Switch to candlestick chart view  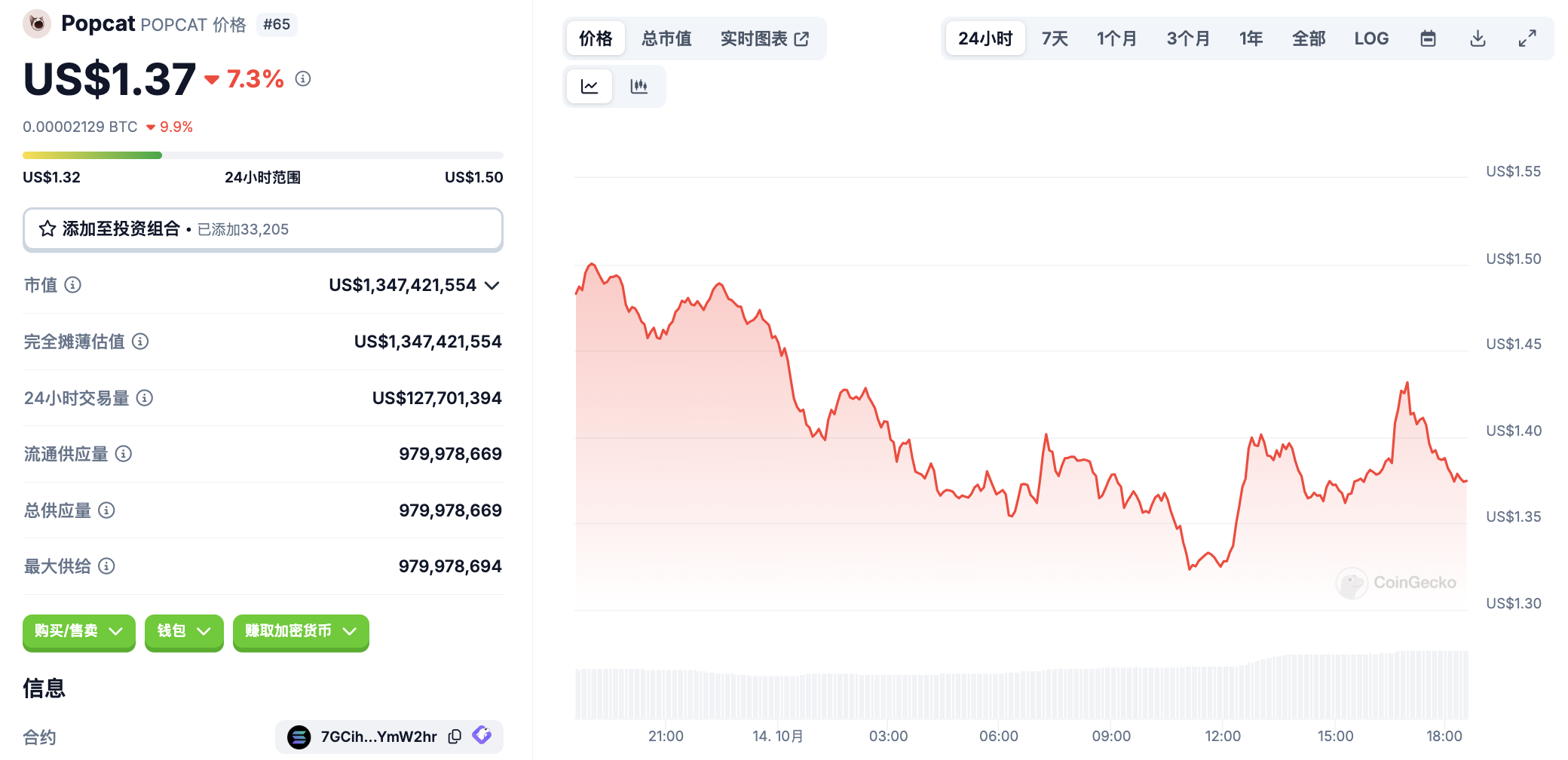click(x=639, y=86)
